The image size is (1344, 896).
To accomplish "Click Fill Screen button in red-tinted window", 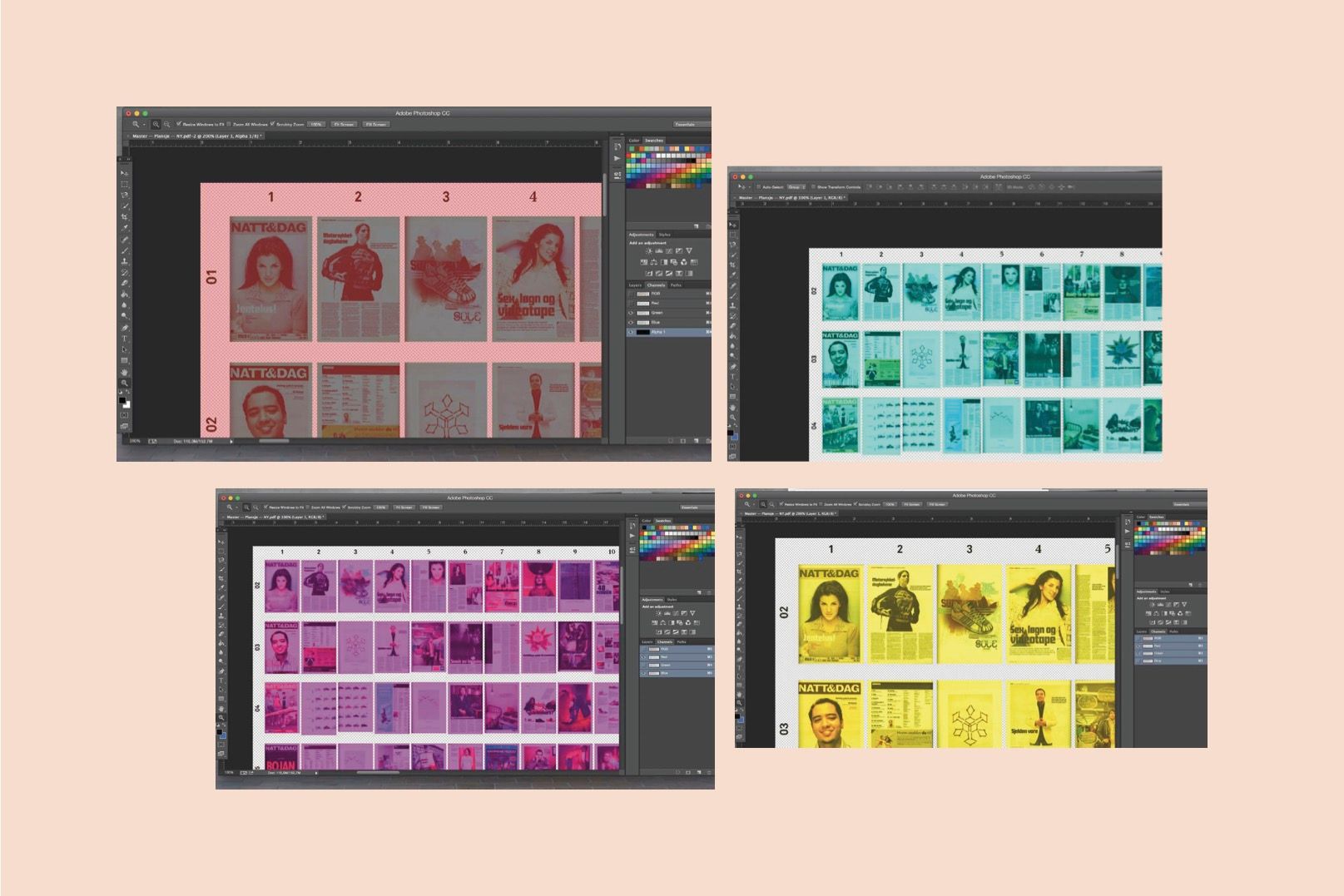I will pyautogui.click(x=375, y=124).
